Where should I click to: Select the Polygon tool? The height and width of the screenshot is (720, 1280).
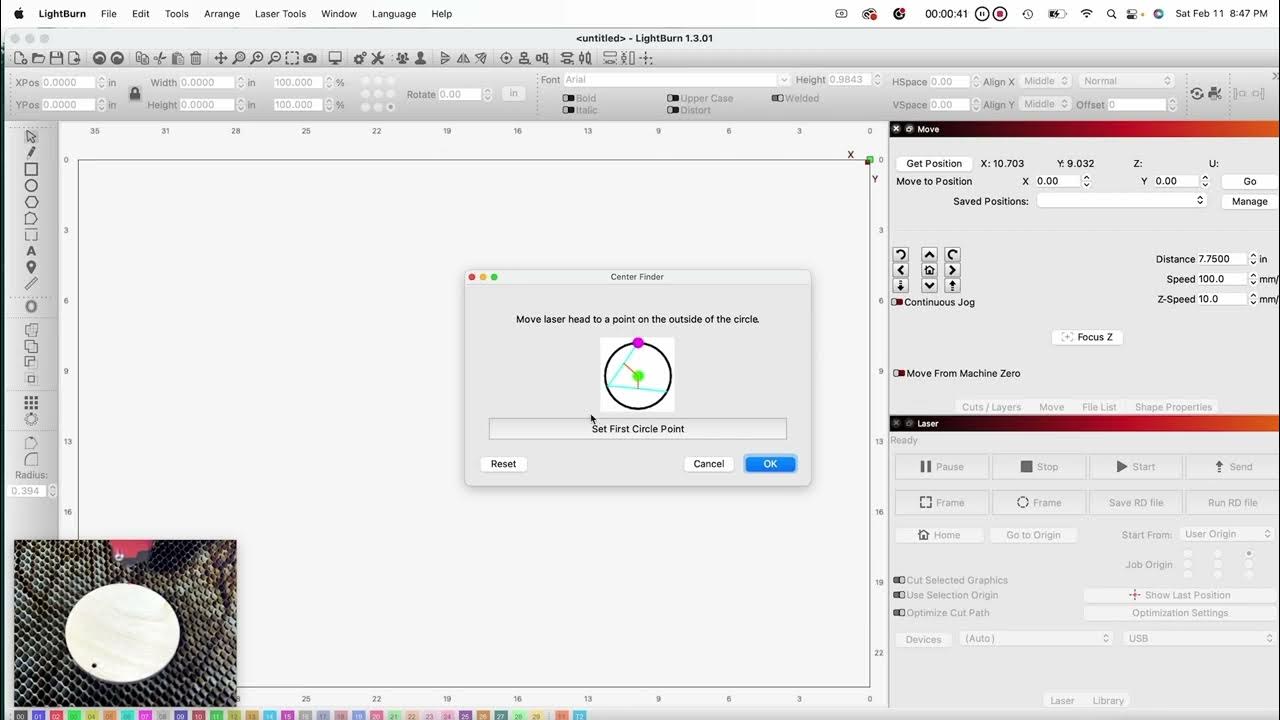point(31,202)
